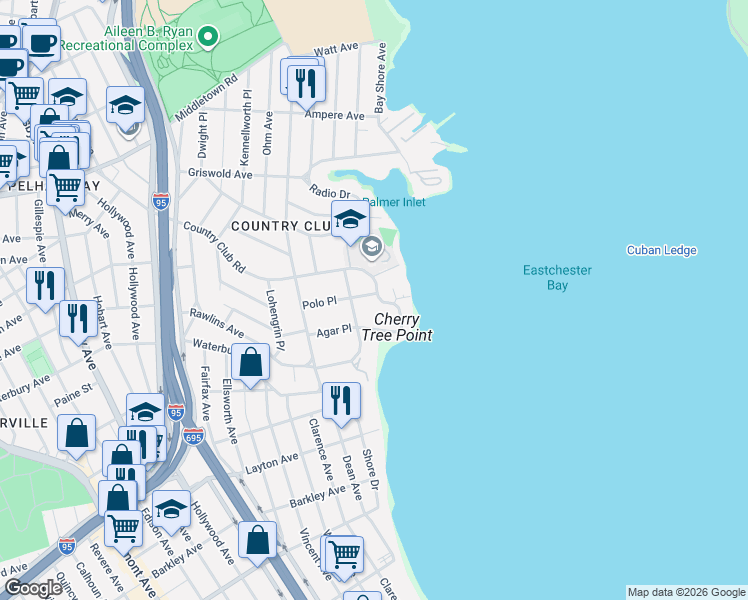Click the Layton Ave label
748x600 pixels.
coord(271,464)
